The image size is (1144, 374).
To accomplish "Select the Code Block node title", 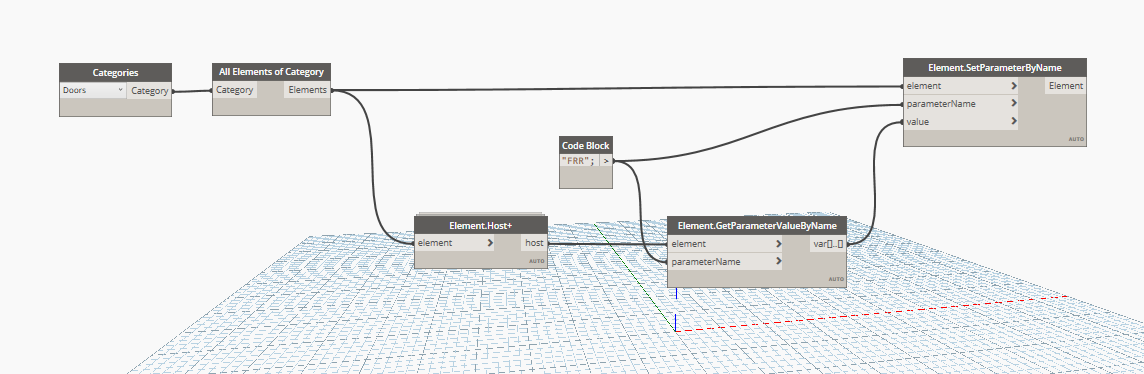I will (586, 145).
